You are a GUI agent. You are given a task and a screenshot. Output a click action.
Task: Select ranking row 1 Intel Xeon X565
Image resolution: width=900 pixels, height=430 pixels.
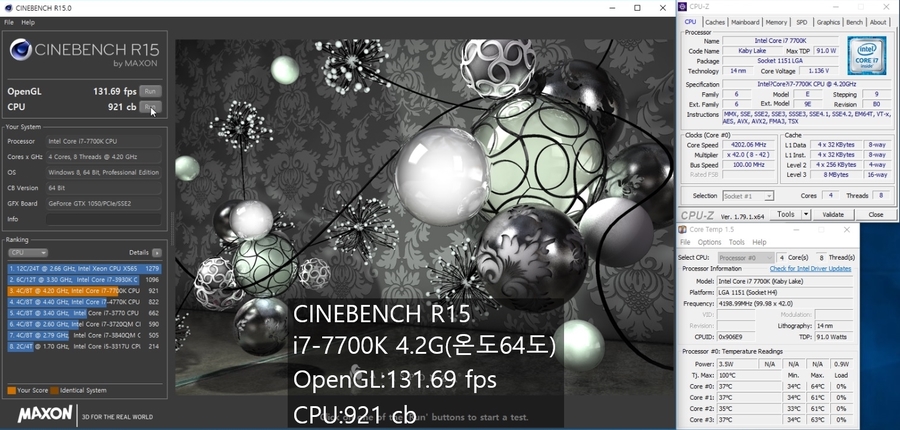click(x=84, y=269)
